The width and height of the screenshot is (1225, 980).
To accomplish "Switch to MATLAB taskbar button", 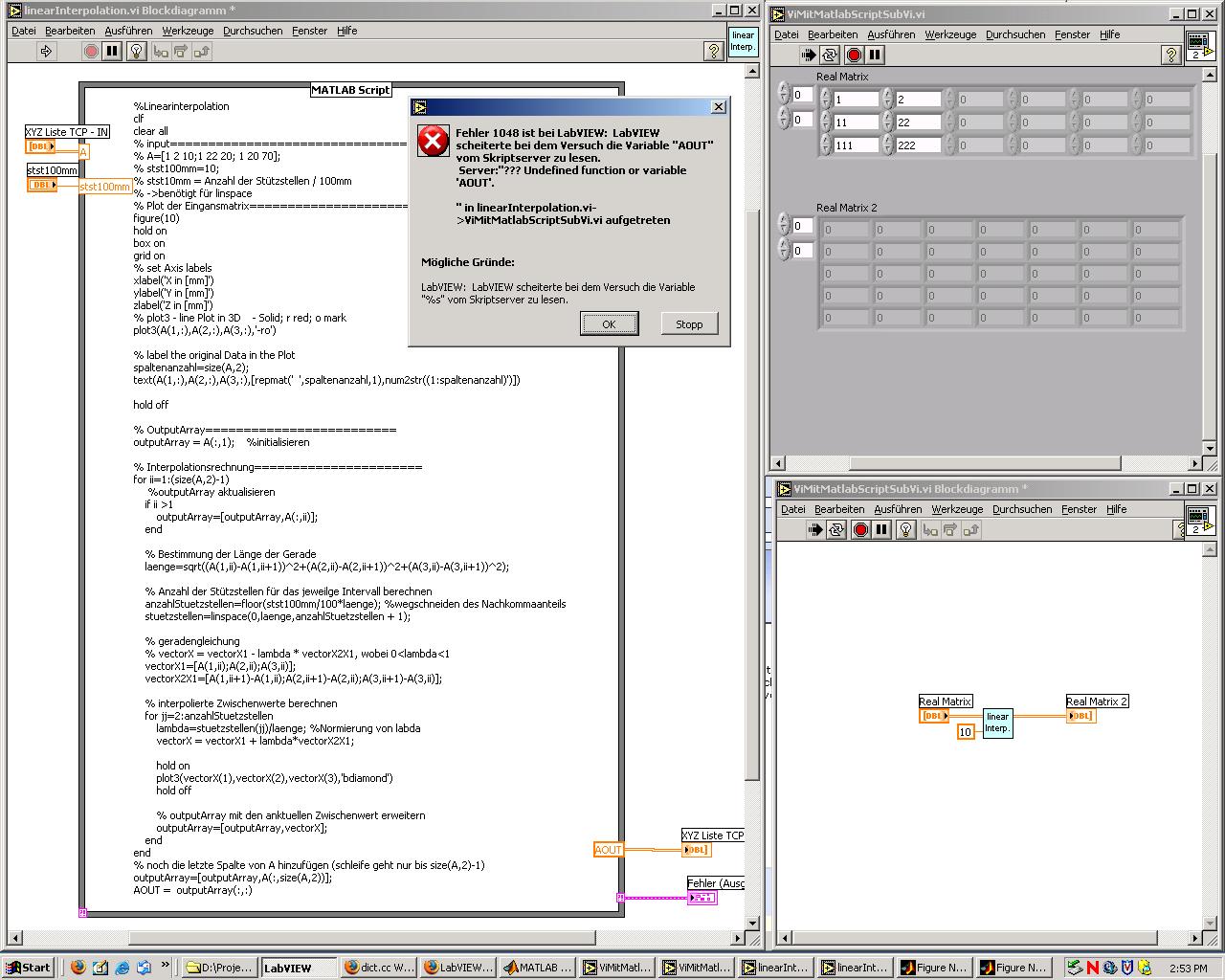I will [538, 968].
